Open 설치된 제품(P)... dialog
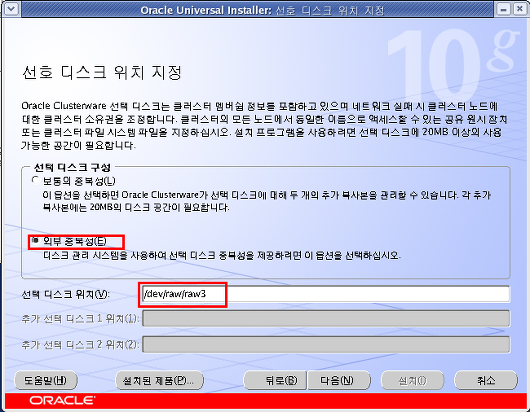This screenshot has height=412, width=530. point(160,381)
